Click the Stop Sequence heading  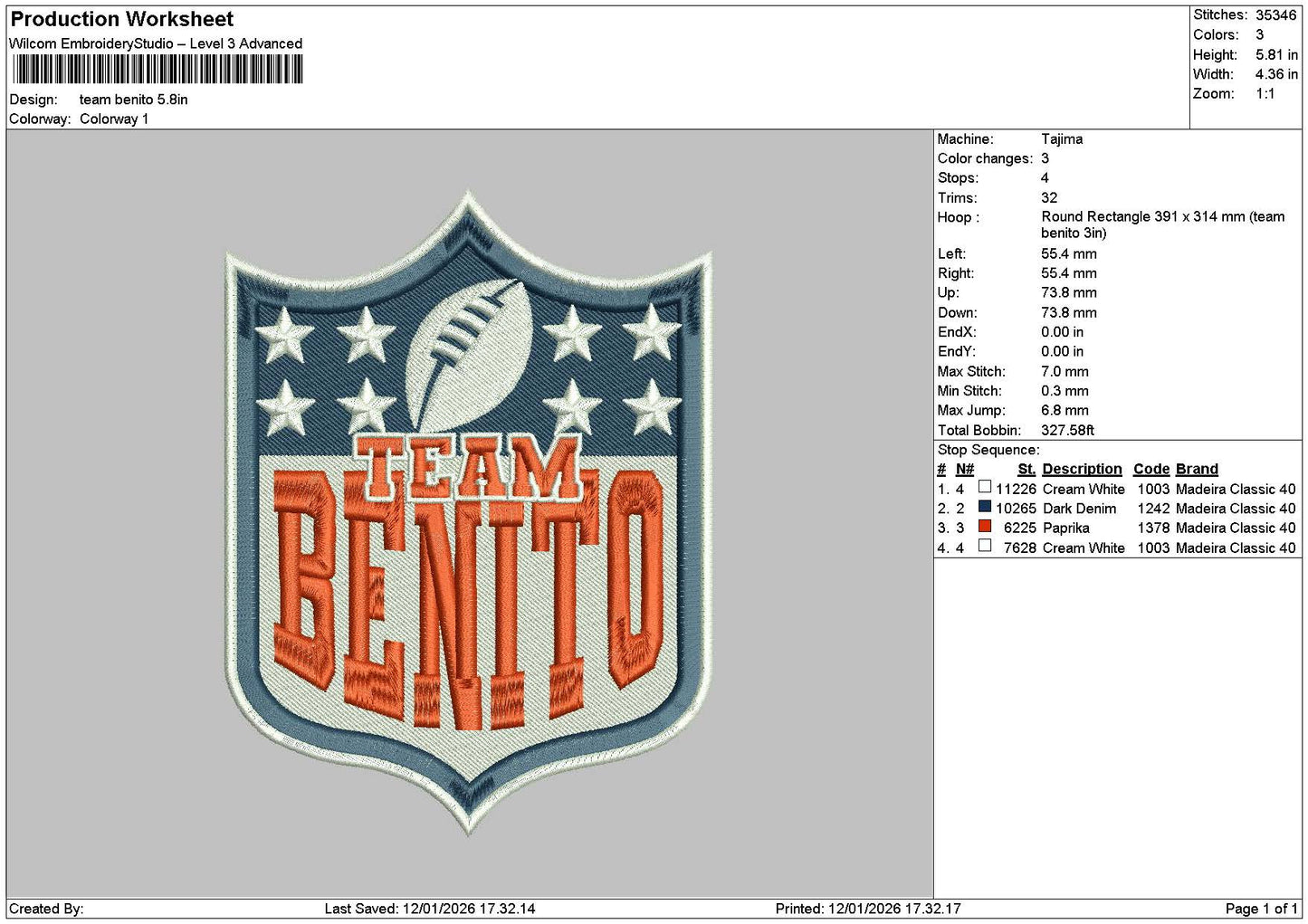coord(988,451)
